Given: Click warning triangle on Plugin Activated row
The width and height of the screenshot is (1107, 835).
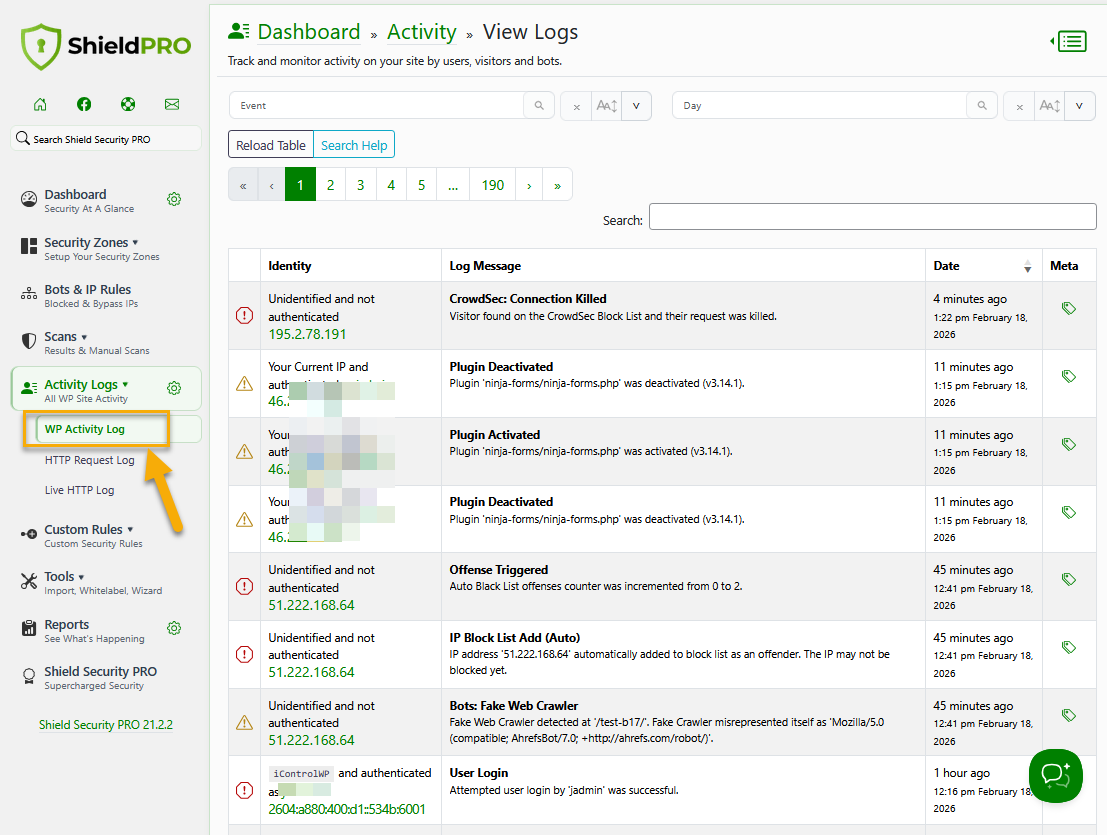Looking at the screenshot, I should [244, 452].
